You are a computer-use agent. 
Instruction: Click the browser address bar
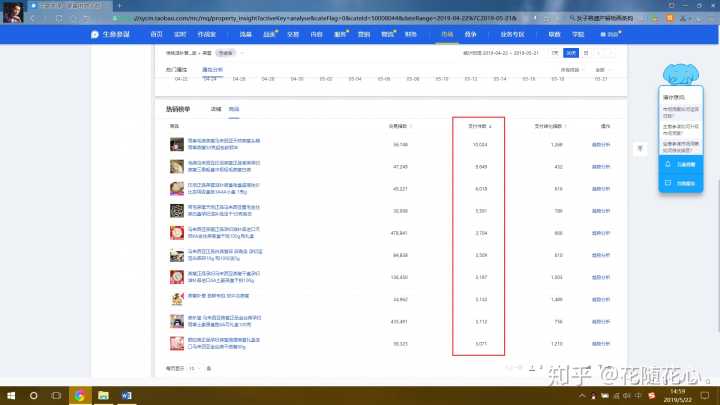pos(300,19)
